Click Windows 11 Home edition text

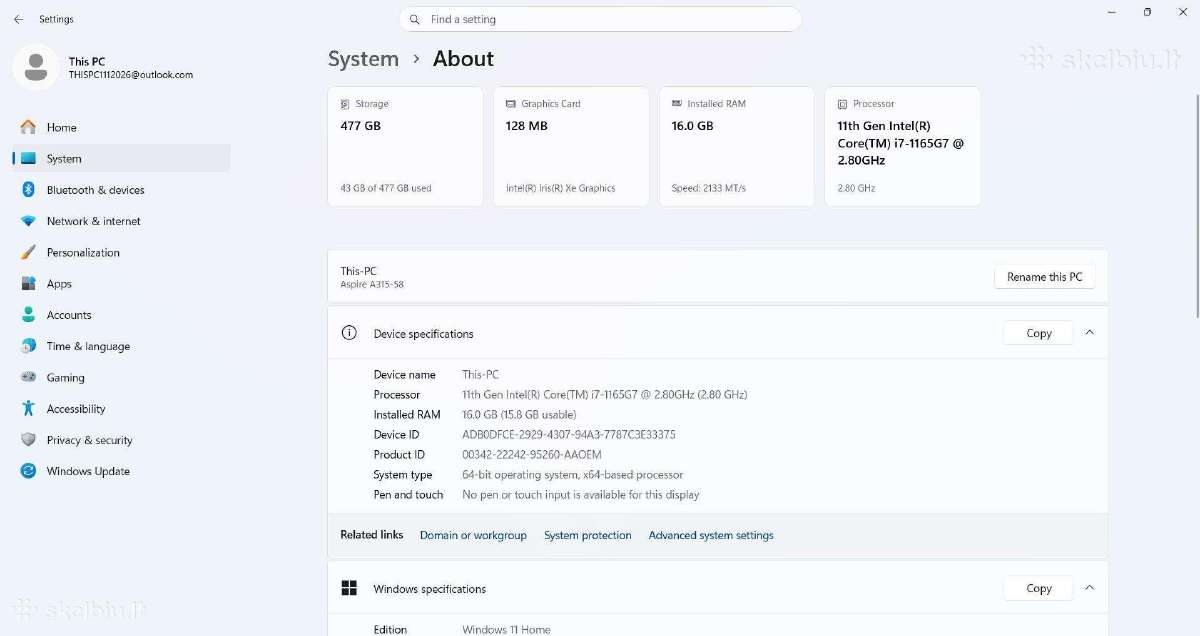pyautogui.click(x=506, y=629)
